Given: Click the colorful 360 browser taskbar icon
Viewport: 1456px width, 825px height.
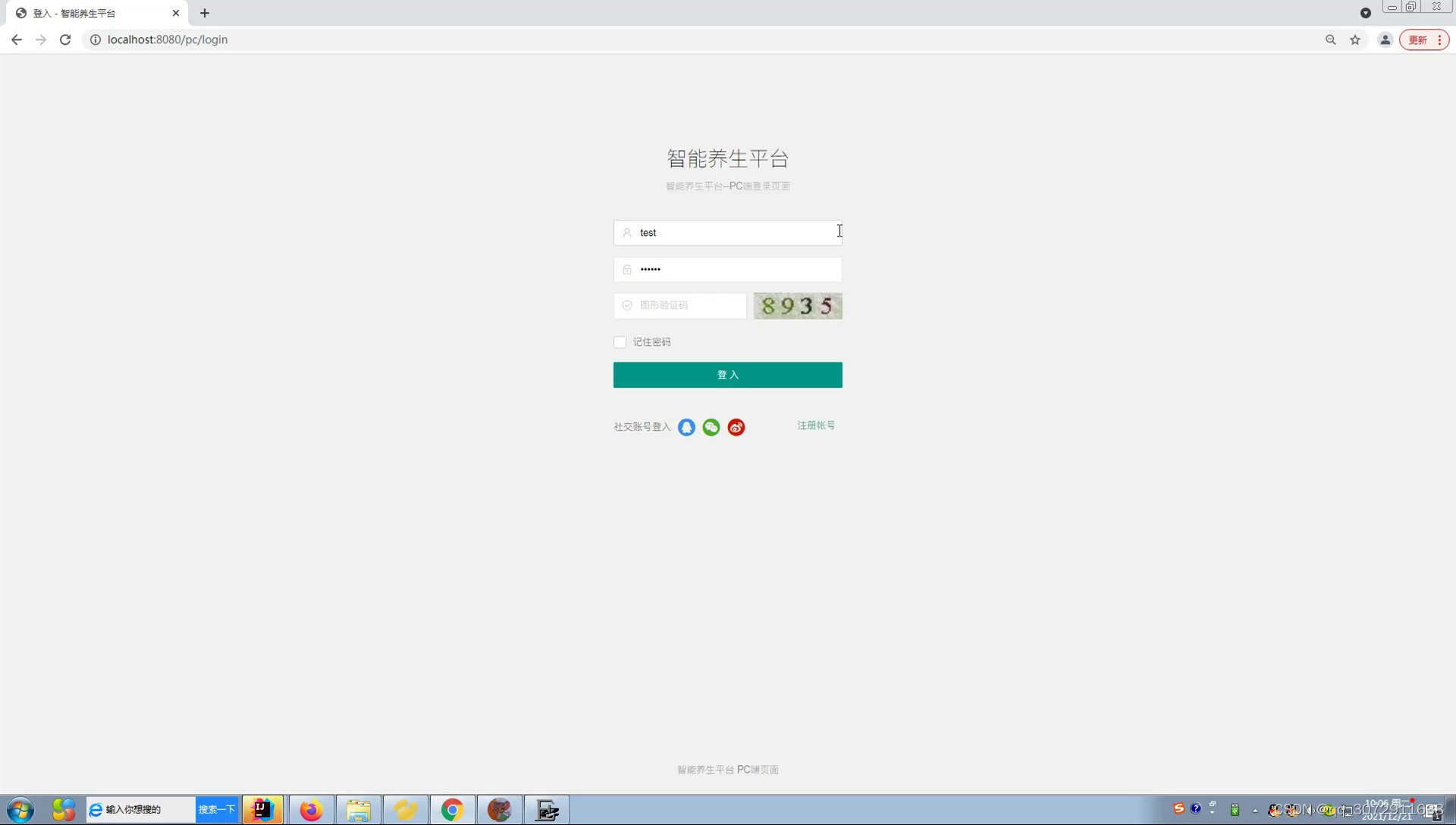Looking at the screenshot, I should coord(64,810).
